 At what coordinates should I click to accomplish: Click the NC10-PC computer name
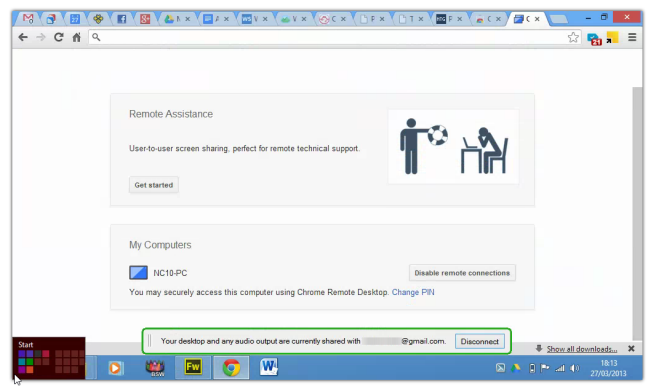(x=170, y=273)
